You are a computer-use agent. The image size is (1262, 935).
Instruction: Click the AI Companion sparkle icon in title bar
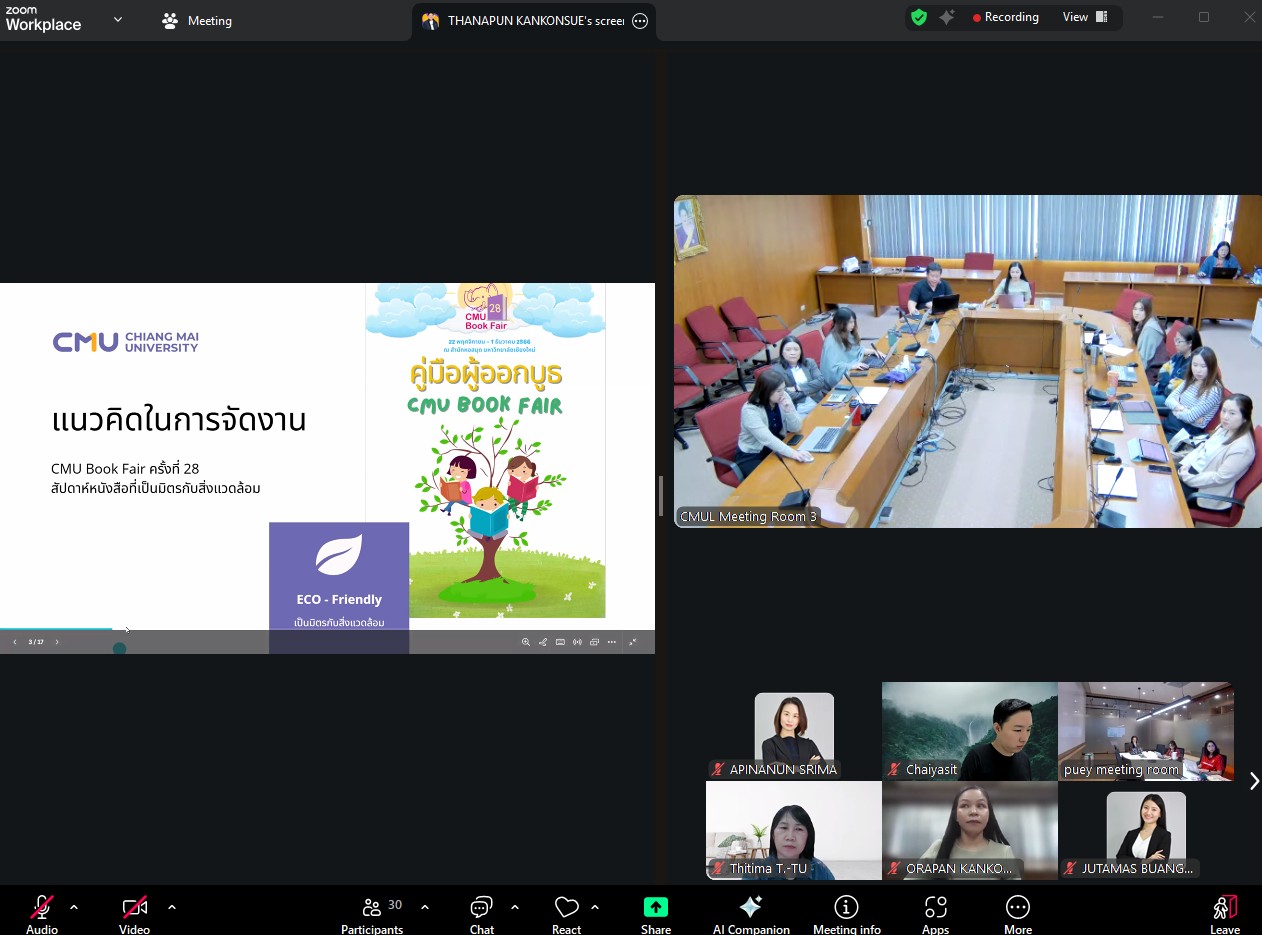pyautogui.click(x=946, y=17)
